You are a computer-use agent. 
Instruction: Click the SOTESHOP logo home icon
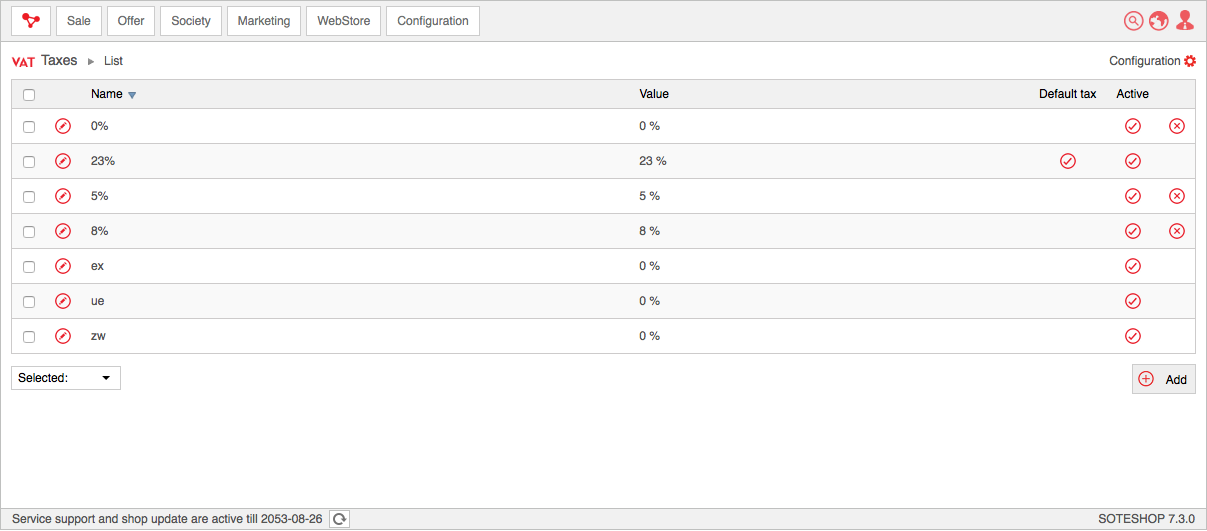click(x=31, y=21)
